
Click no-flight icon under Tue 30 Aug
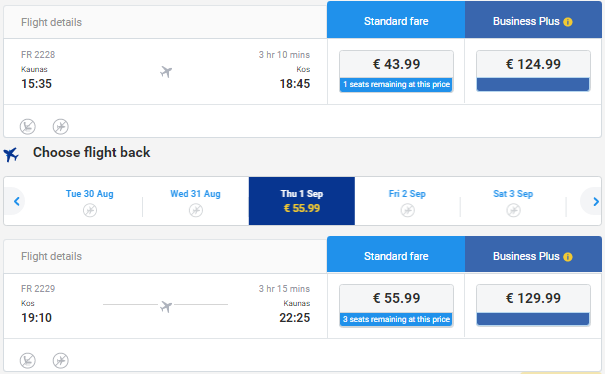[x=90, y=210]
